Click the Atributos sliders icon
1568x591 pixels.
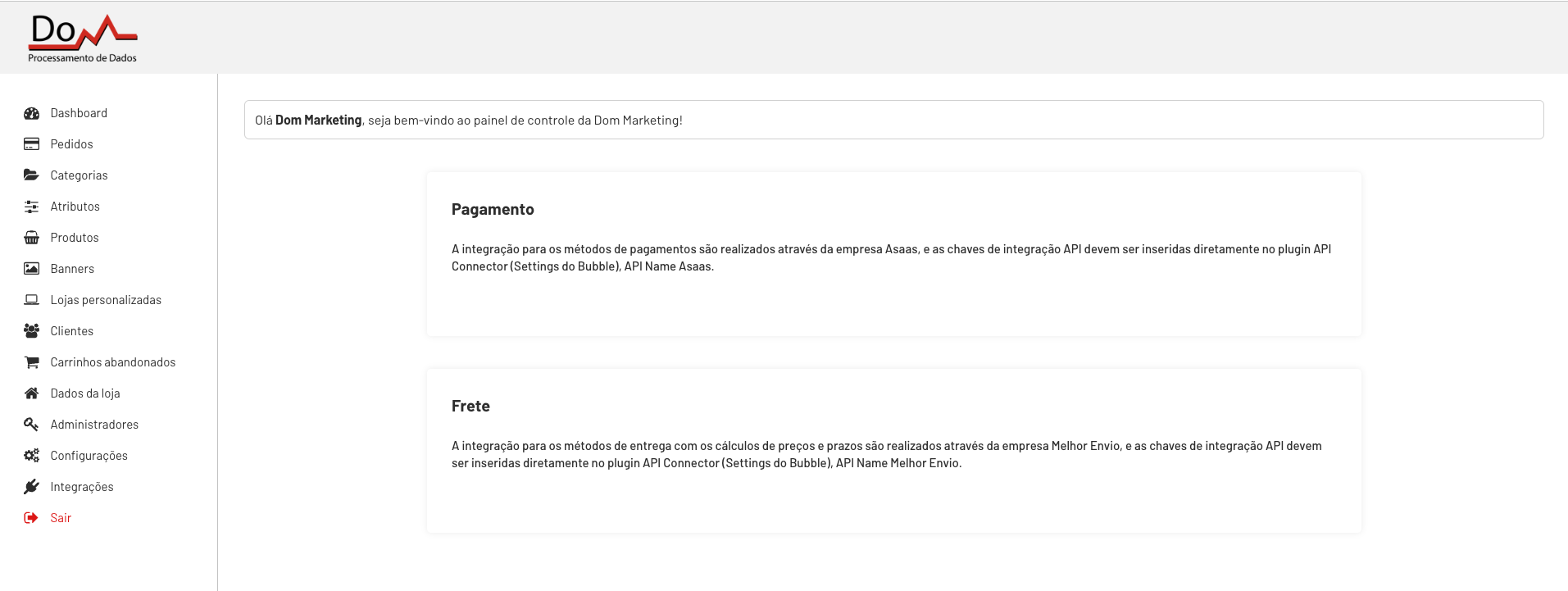pyautogui.click(x=31, y=207)
